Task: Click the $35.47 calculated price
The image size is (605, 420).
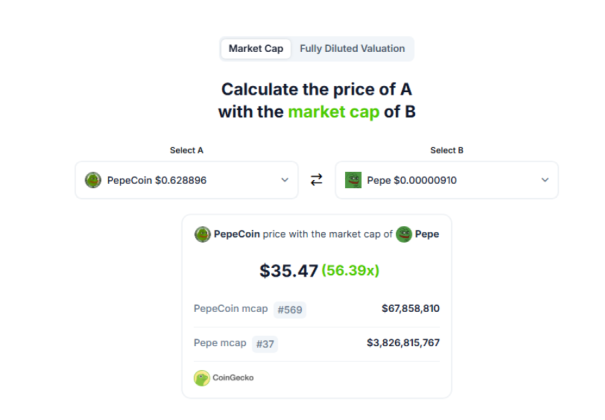Action: [288, 271]
